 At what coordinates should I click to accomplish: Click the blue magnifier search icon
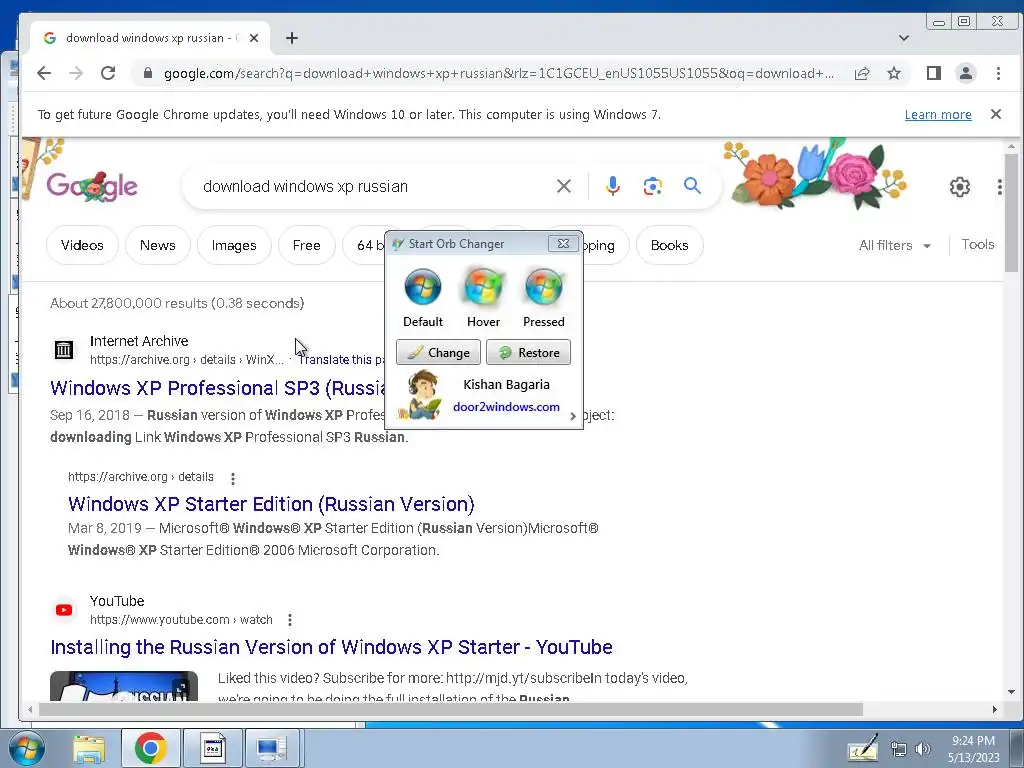click(x=692, y=186)
